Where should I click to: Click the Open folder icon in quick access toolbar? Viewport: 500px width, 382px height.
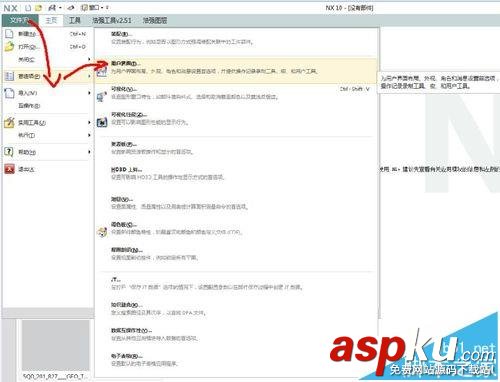click(39, 8)
